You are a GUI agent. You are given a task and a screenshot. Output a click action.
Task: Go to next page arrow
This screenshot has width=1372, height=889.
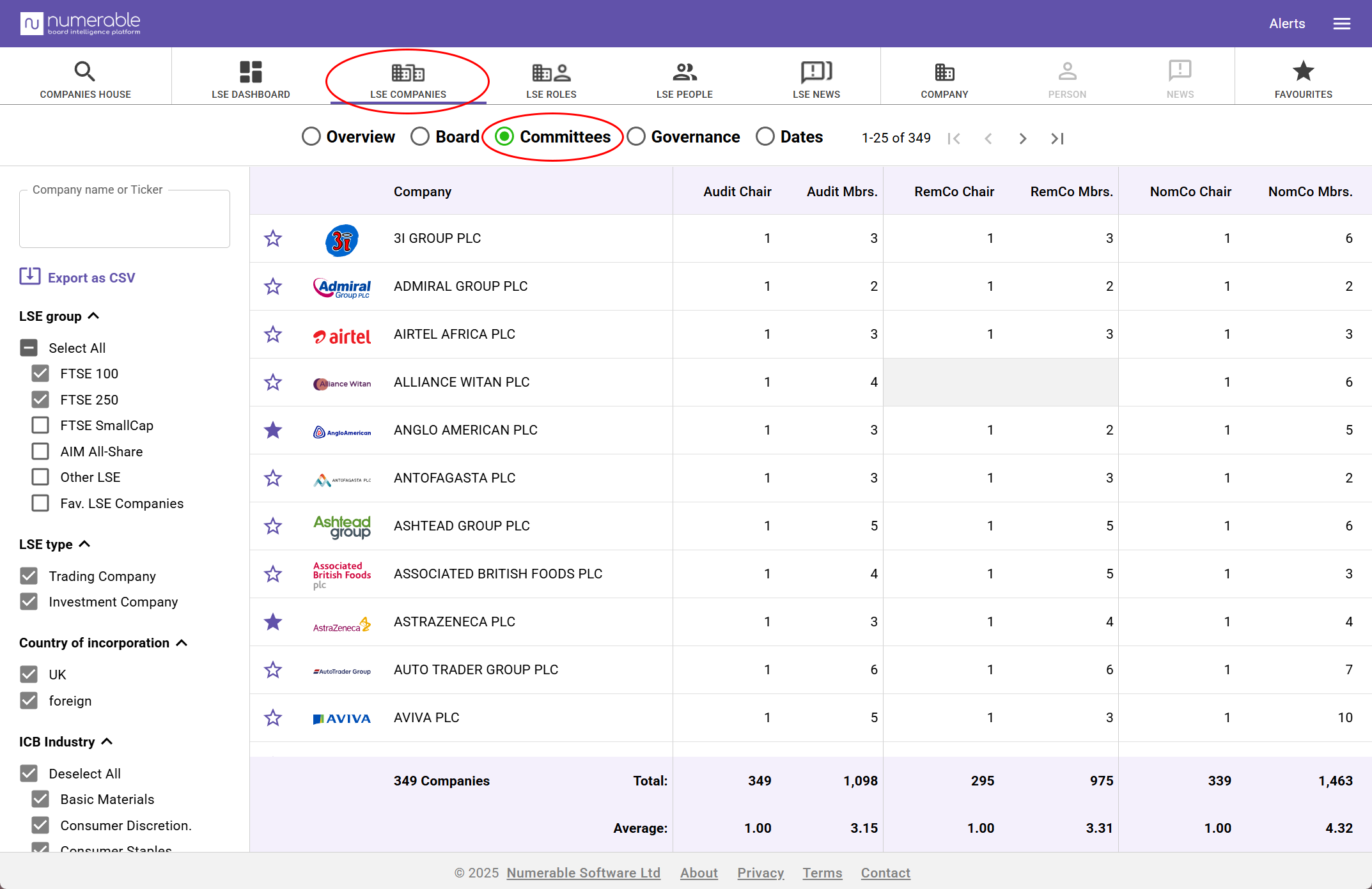(x=1022, y=138)
